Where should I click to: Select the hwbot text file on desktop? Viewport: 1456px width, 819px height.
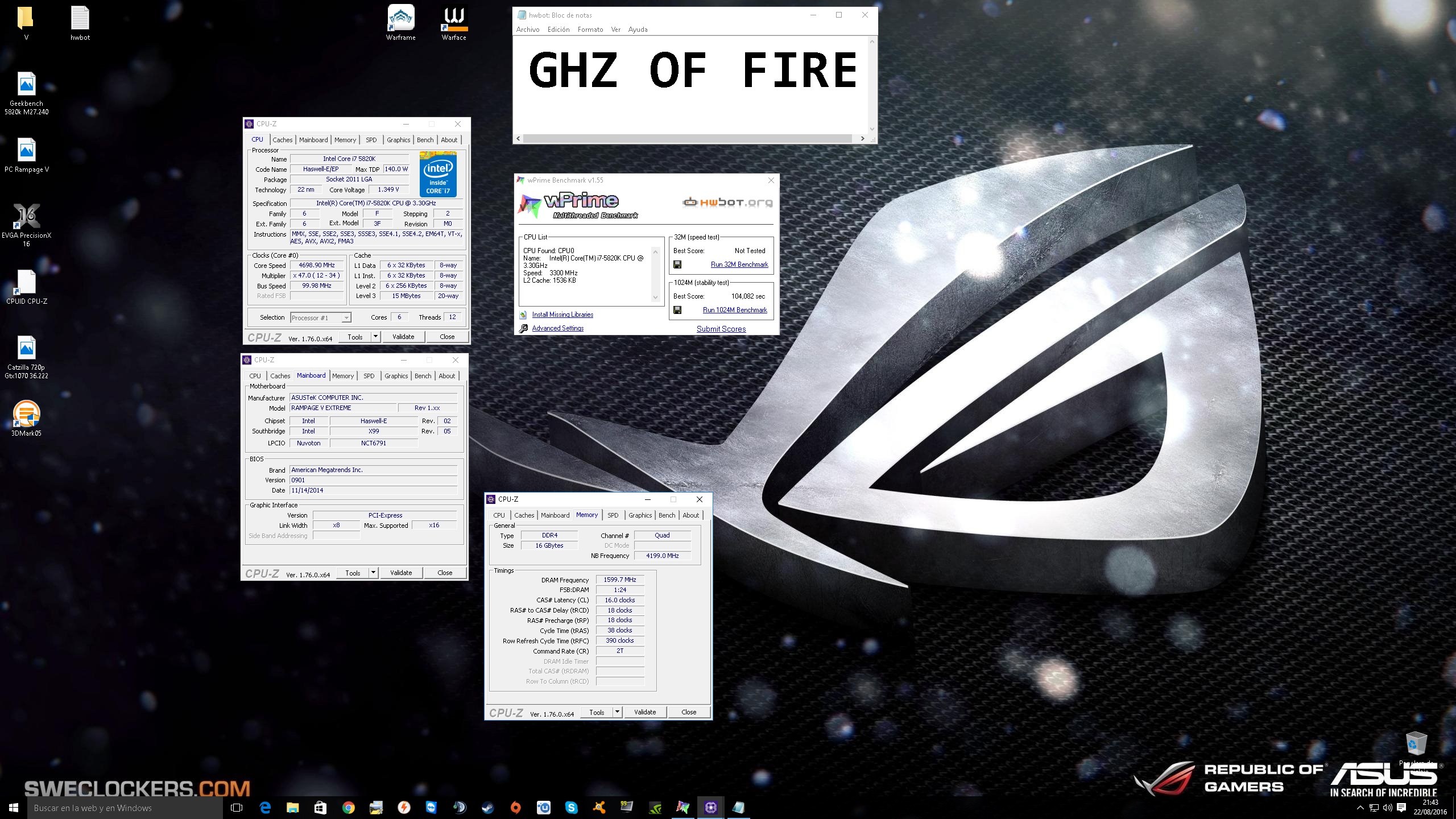point(80,23)
